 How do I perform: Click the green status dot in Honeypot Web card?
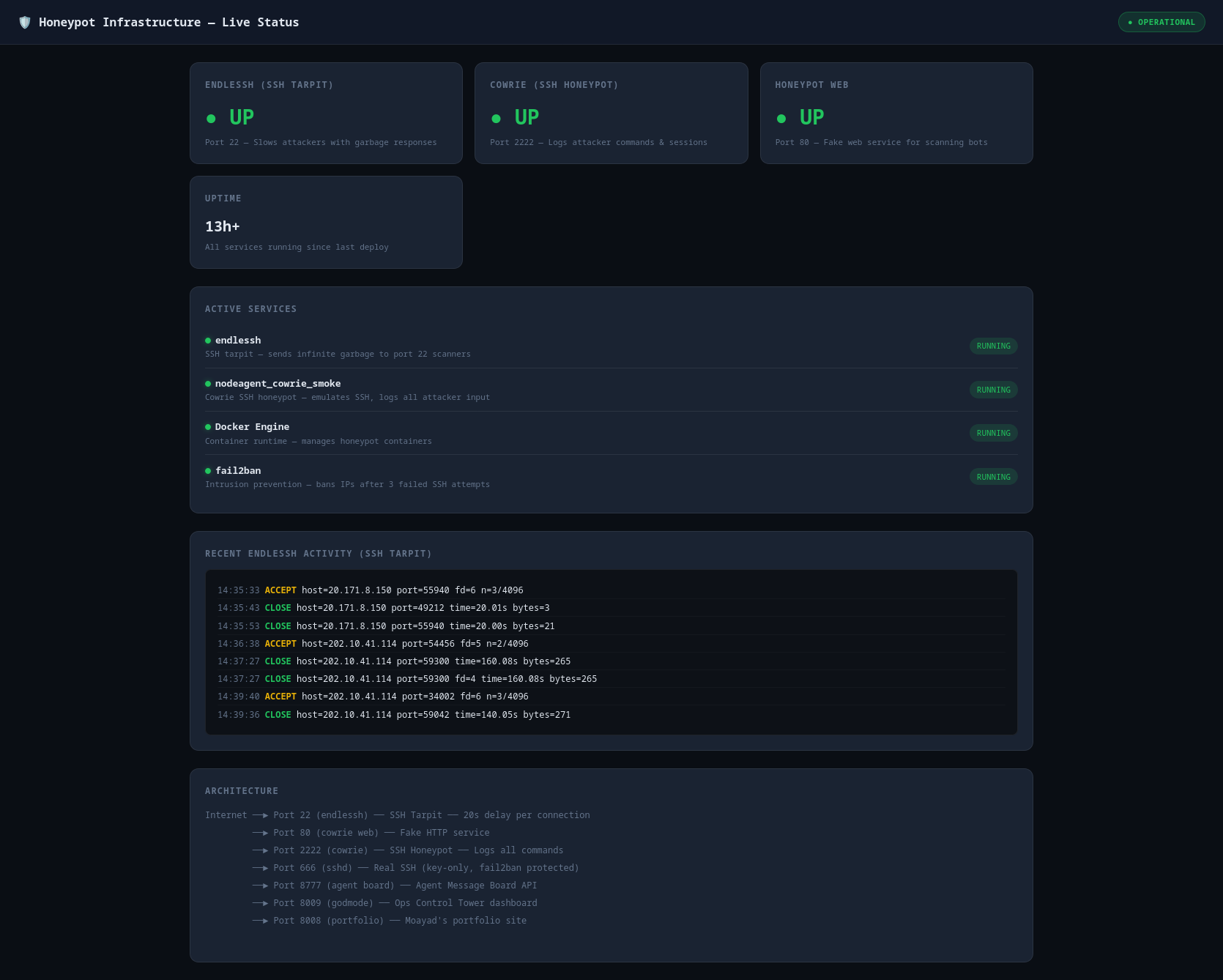tap(781, 119)
